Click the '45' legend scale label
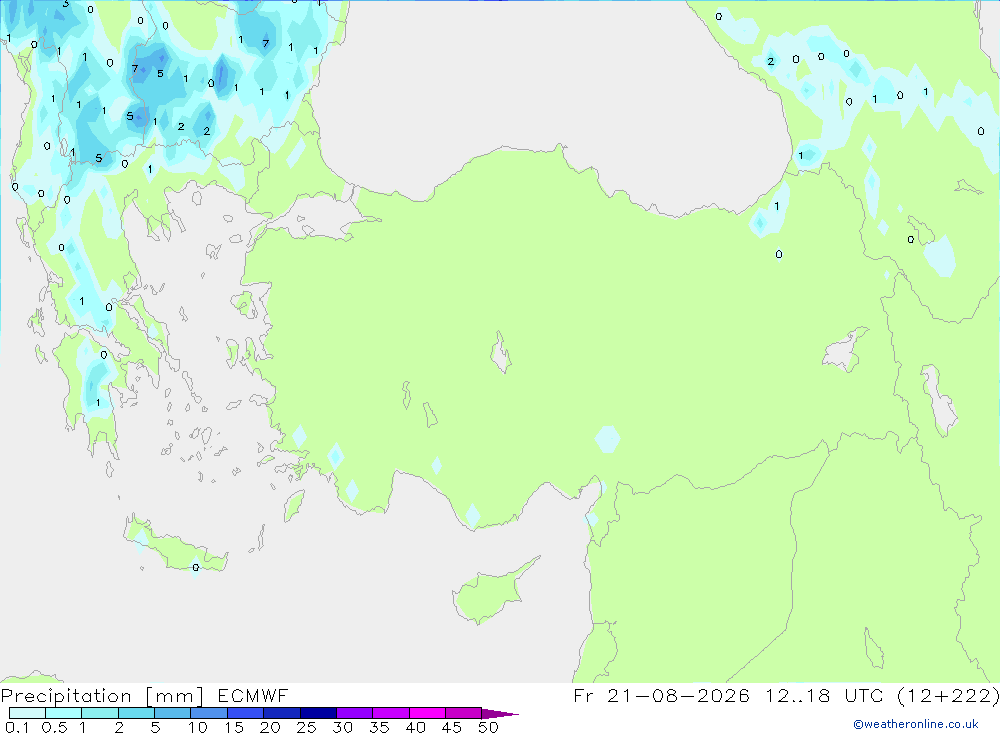This screenshot has height=733, width=1000. [452, 727]
